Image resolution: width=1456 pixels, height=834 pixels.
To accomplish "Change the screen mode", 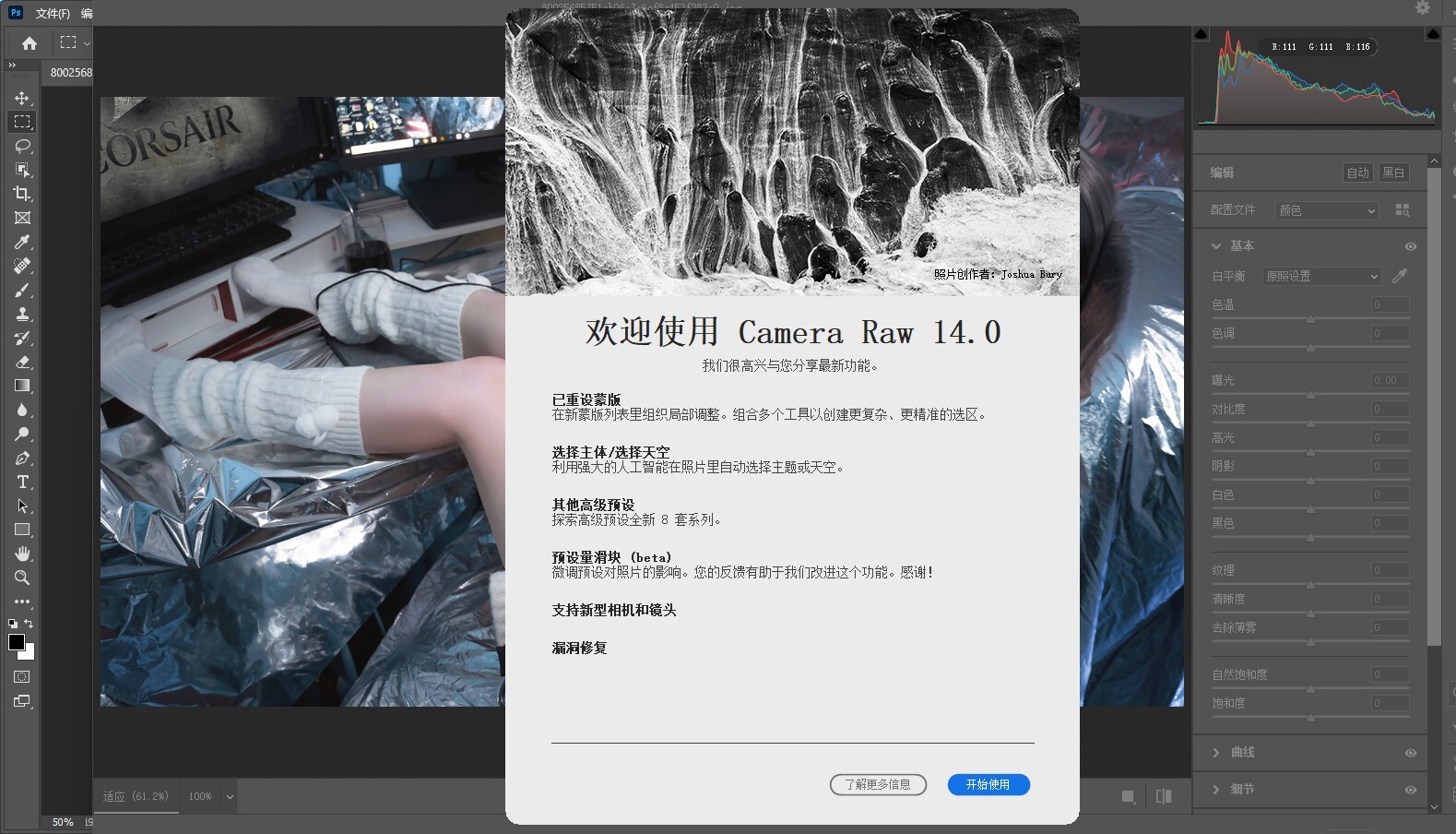I will point(22,701).
